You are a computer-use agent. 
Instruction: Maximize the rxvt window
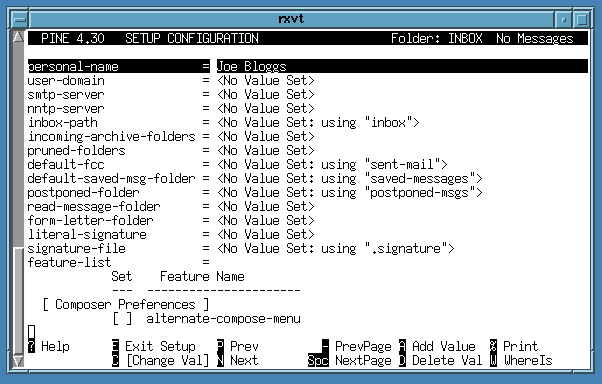click(581, 19)
